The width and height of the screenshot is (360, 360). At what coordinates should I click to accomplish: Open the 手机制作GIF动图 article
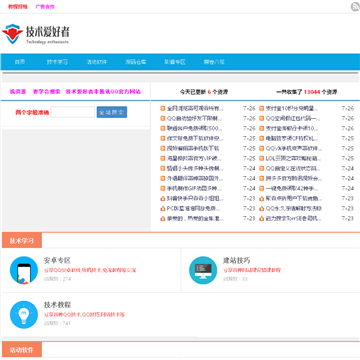[195, 188]
